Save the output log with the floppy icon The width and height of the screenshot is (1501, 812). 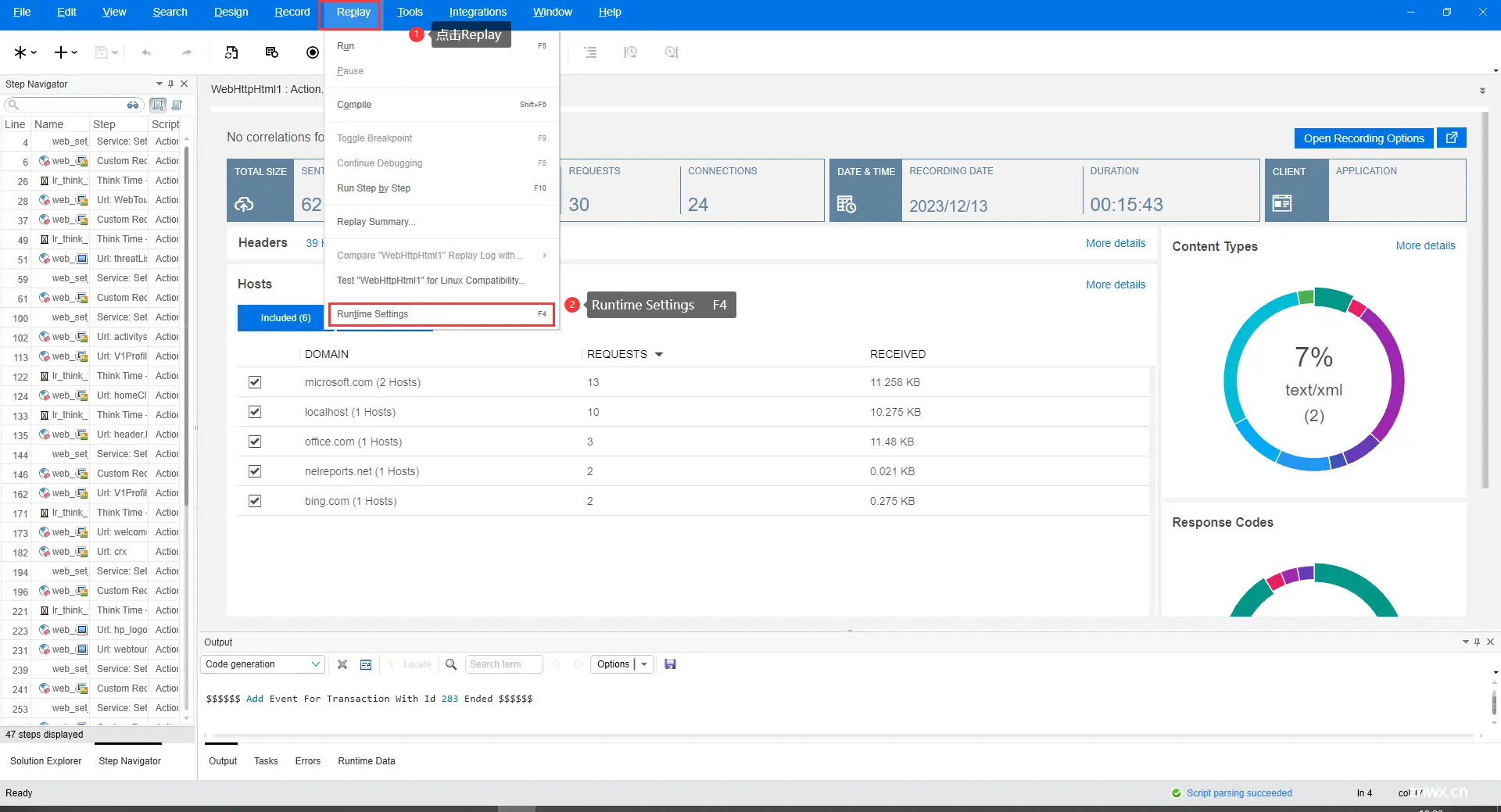(670, 664)
